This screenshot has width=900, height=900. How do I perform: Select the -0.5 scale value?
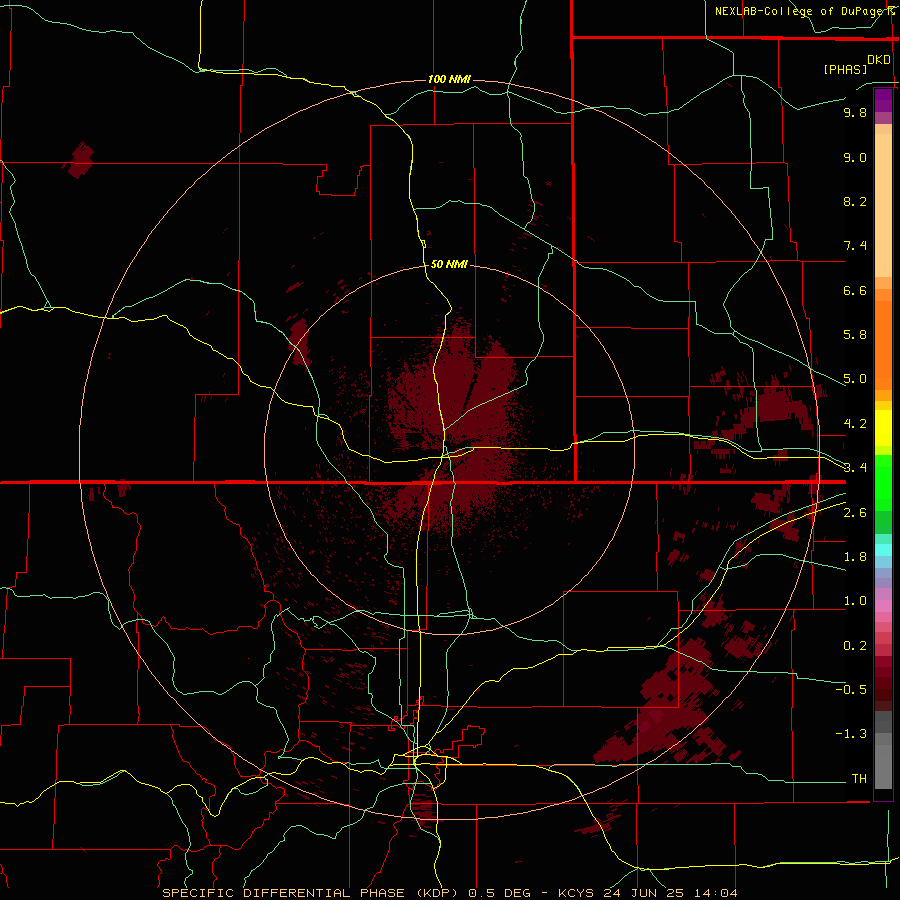[851, 690]
